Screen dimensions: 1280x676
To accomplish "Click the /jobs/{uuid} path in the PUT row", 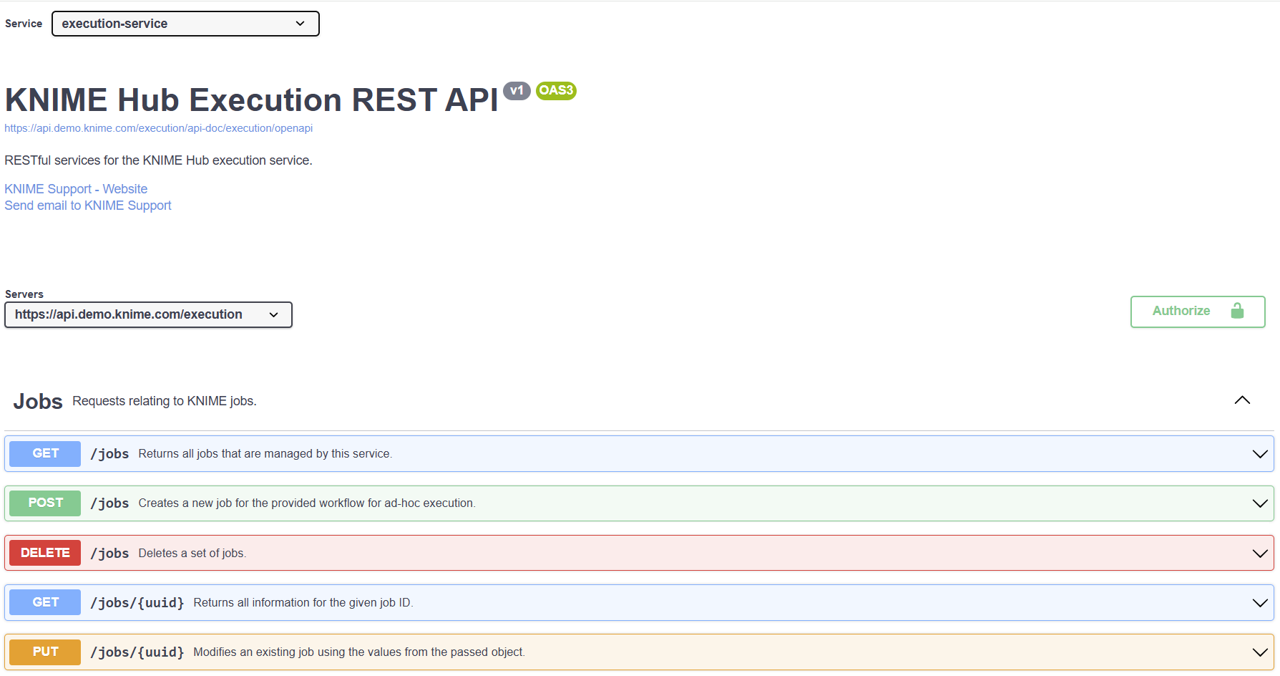I will (137, 652).
